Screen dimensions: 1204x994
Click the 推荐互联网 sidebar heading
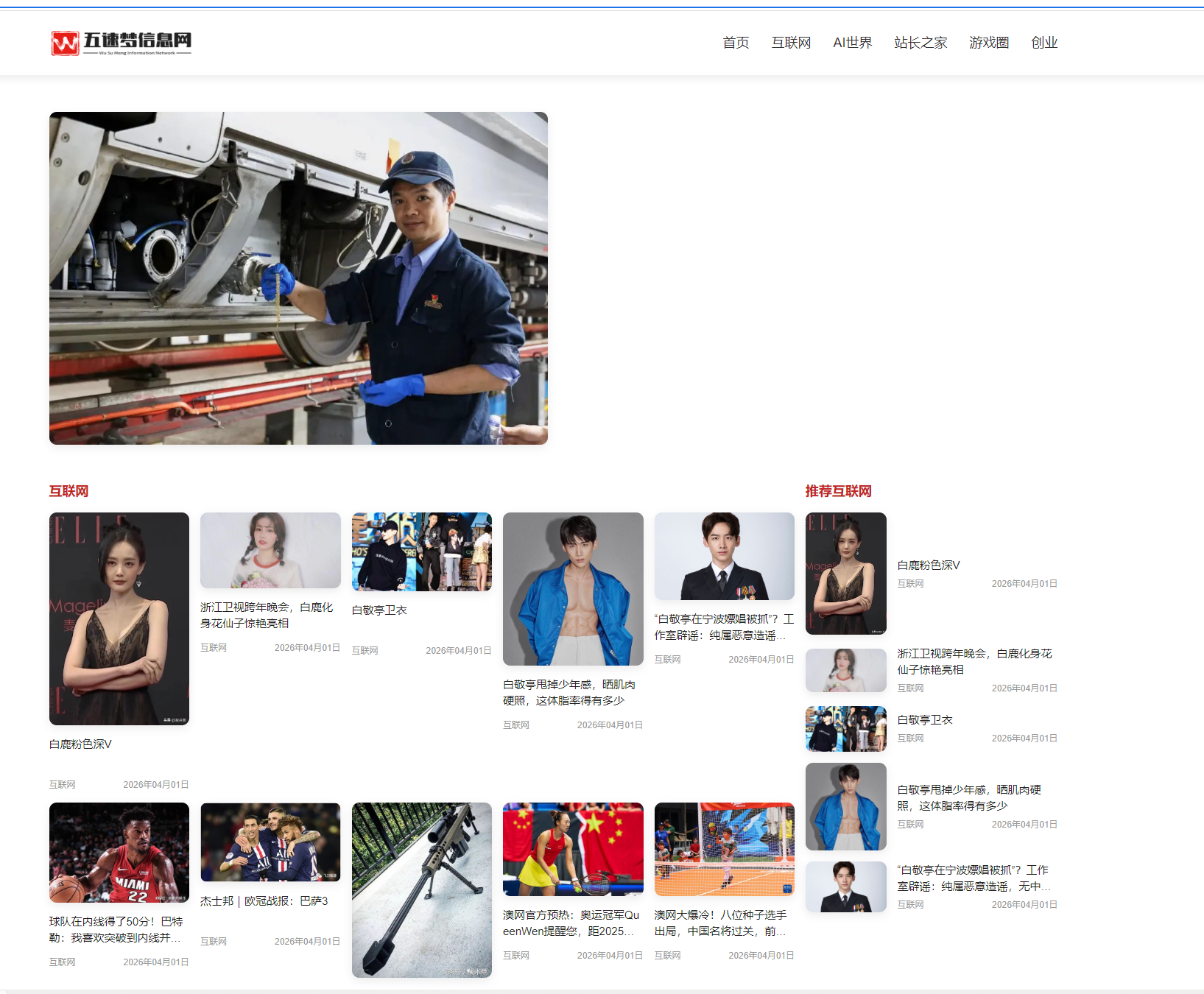click(838, 491)
